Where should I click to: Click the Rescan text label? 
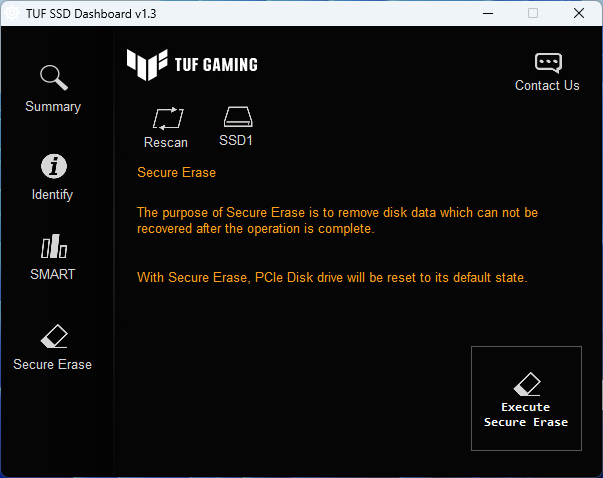pos(166,143)
